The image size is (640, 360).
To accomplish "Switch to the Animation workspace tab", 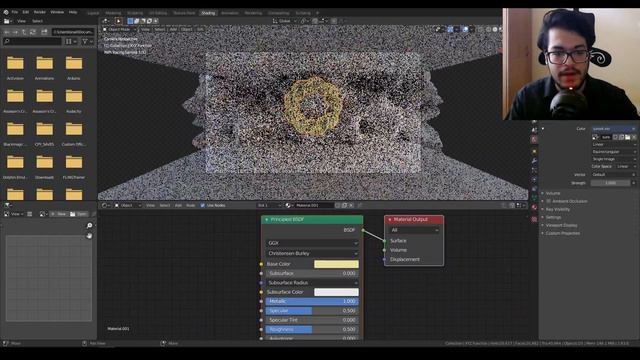I will coord(229,13).
